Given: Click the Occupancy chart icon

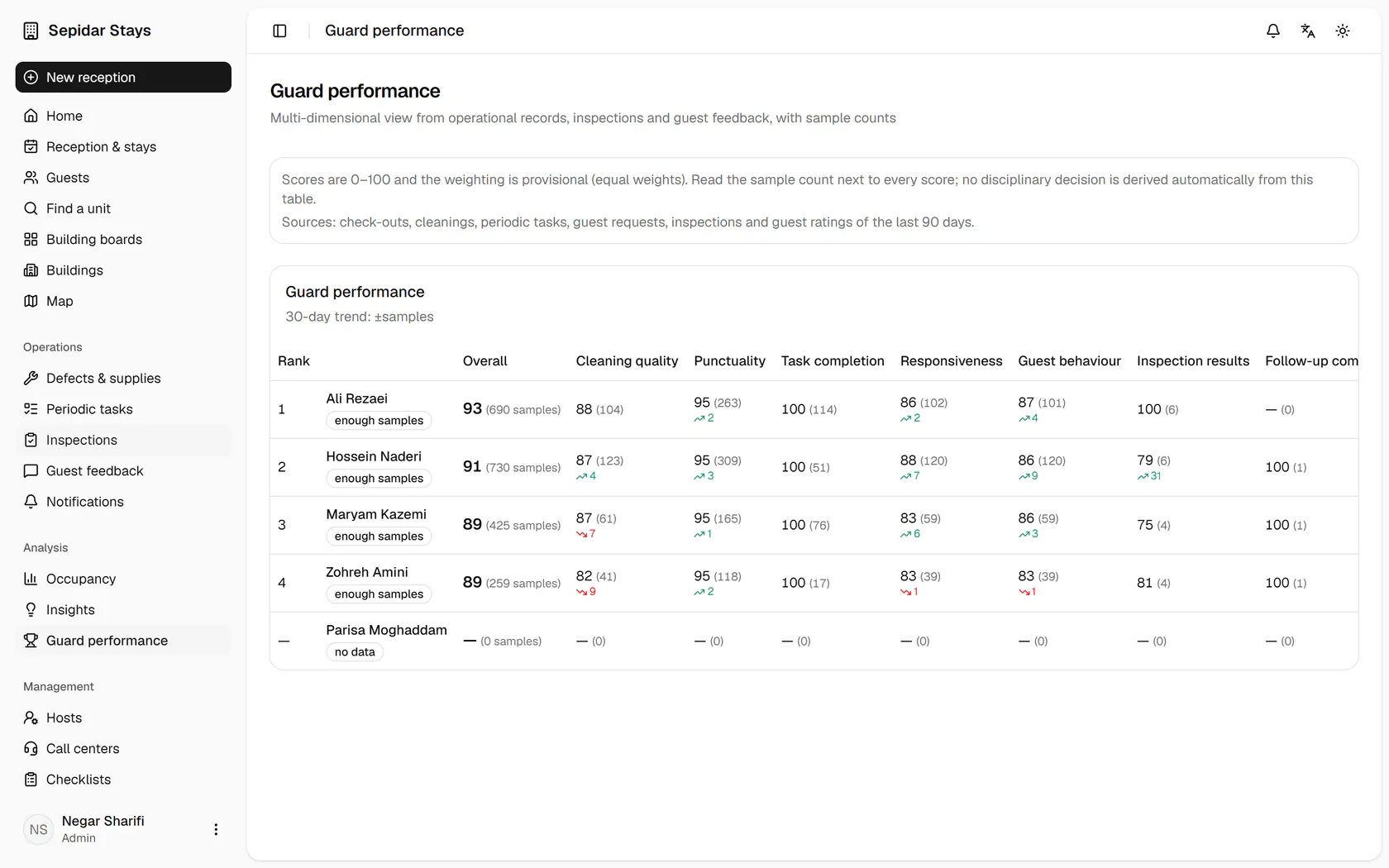Looking at the screenshot, I should point(31,579).
